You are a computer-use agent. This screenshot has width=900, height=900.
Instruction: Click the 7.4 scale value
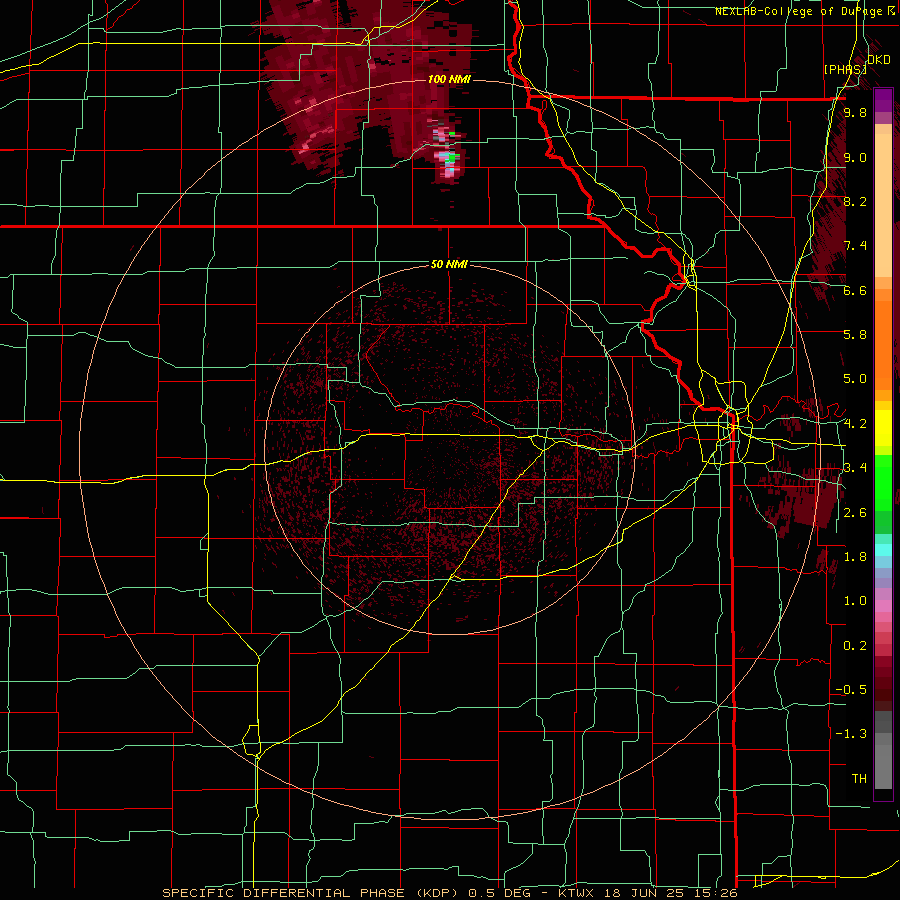pyautogui.click(x=855, y=246)
